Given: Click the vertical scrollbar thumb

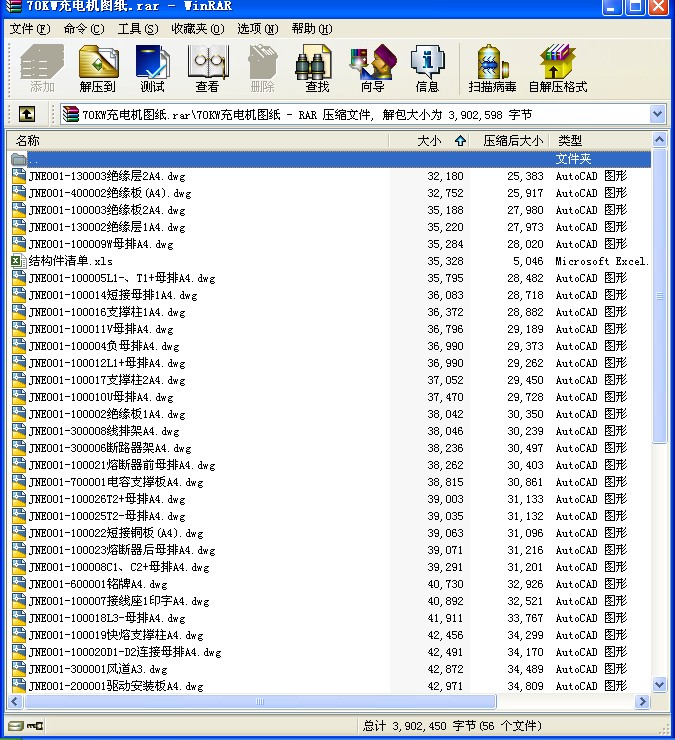Looking at the screenshot, I should (659, 296).
